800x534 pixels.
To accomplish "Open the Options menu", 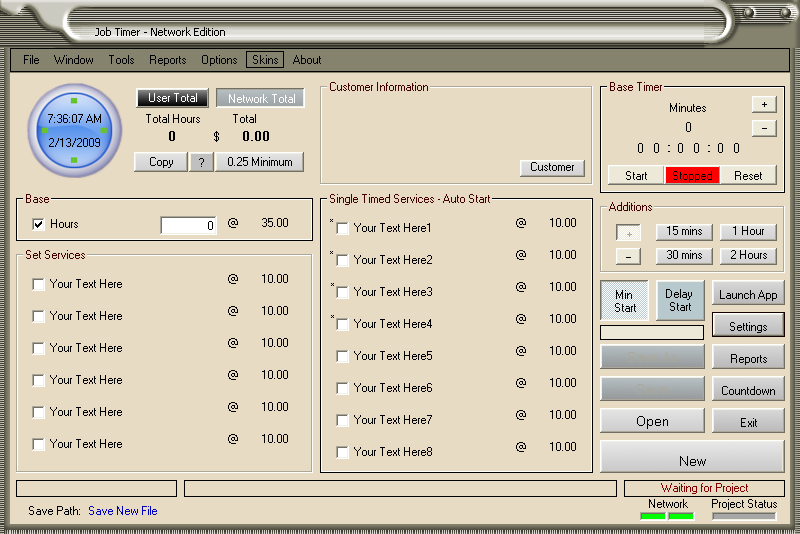I will coord(219,60).
